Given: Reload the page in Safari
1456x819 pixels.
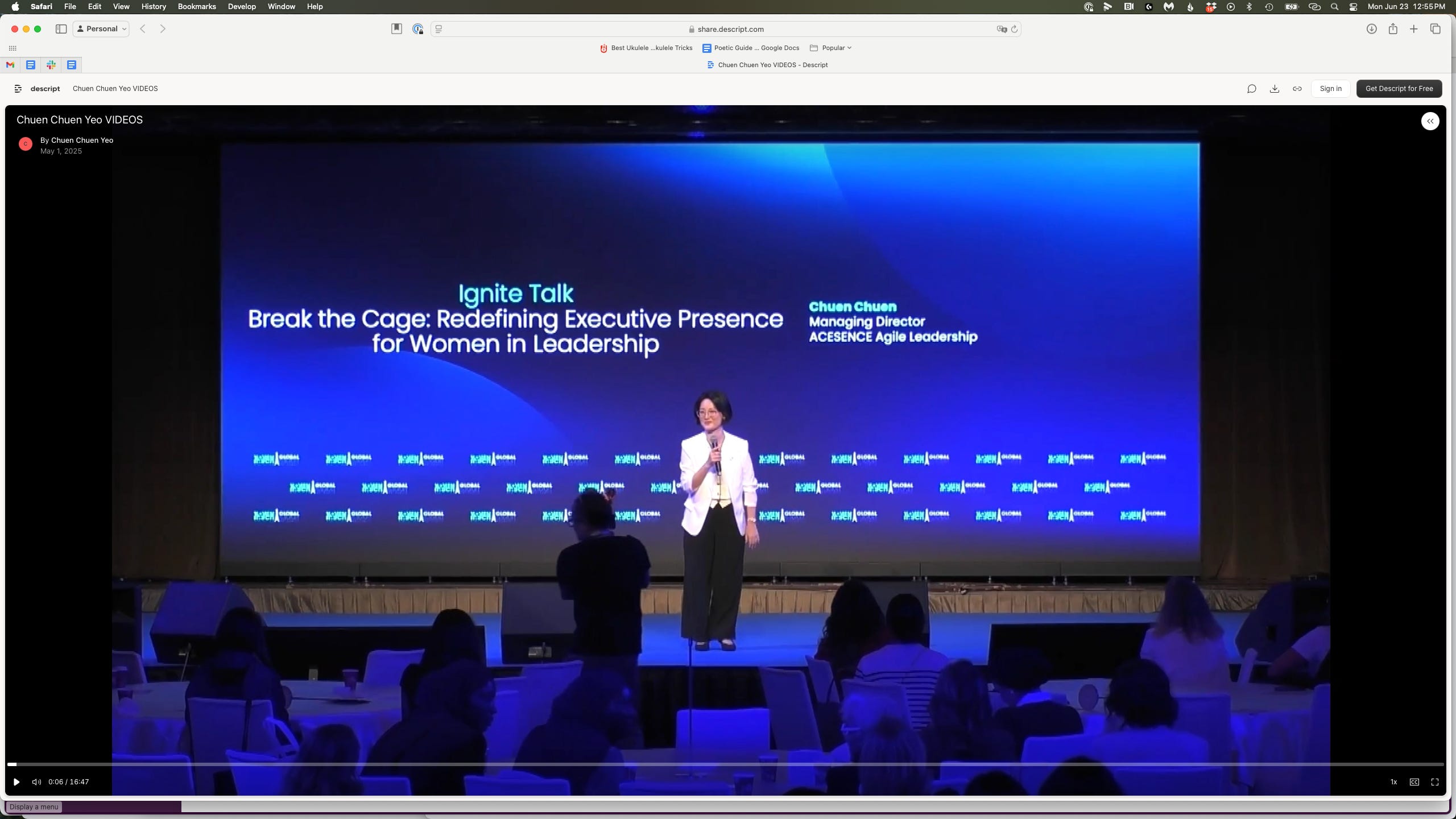Looking at the screenshot, I should pyautogui.click(x=1014, y=29).
